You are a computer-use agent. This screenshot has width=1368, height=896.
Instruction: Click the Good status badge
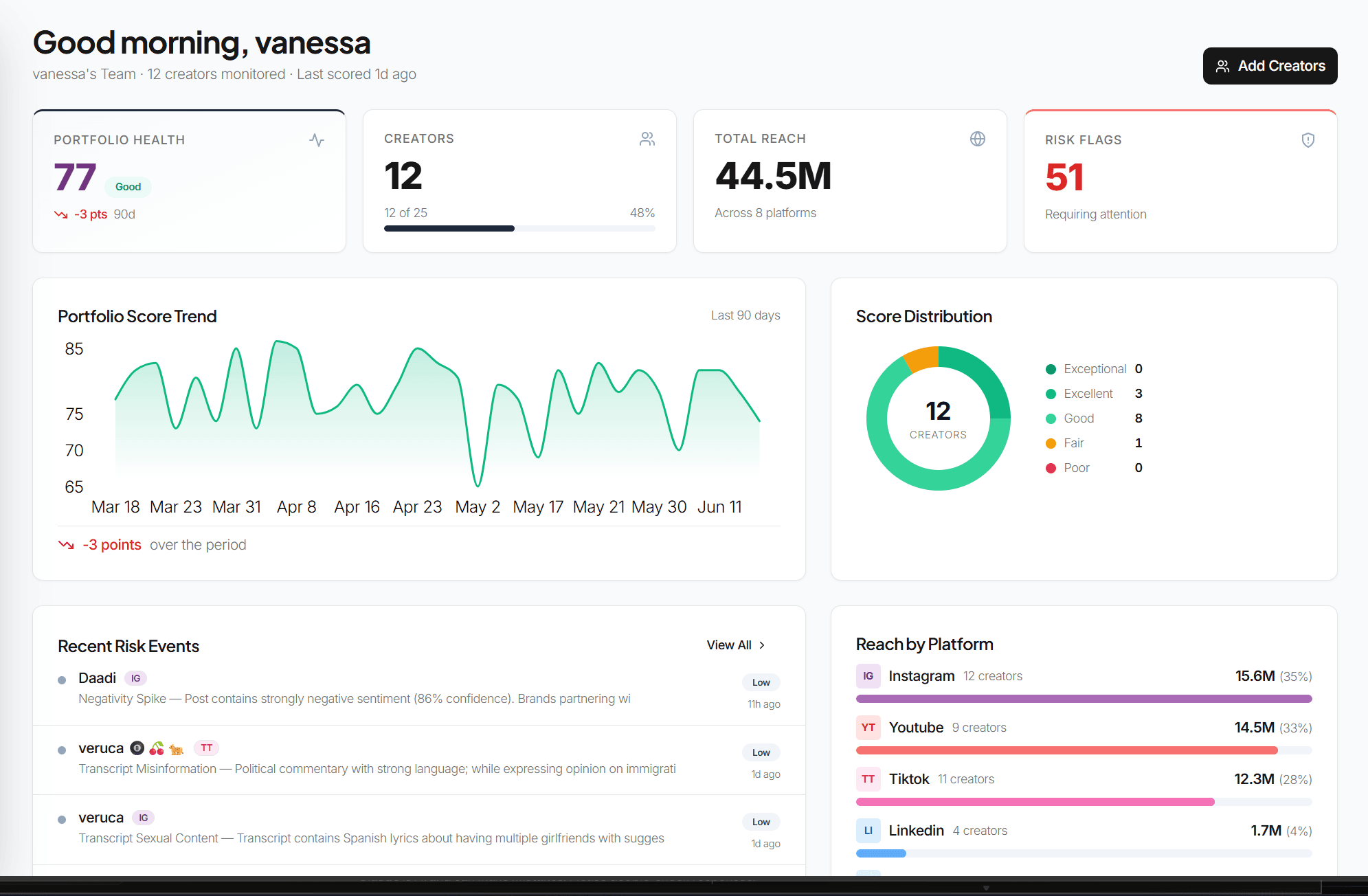pos(128,187)
